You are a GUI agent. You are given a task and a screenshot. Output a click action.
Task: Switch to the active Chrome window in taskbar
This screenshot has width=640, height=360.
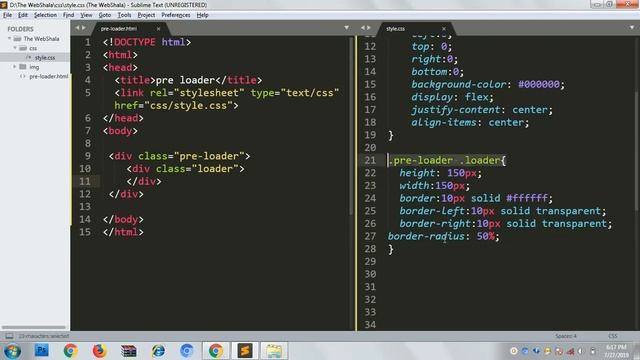(x=216, y=351)
